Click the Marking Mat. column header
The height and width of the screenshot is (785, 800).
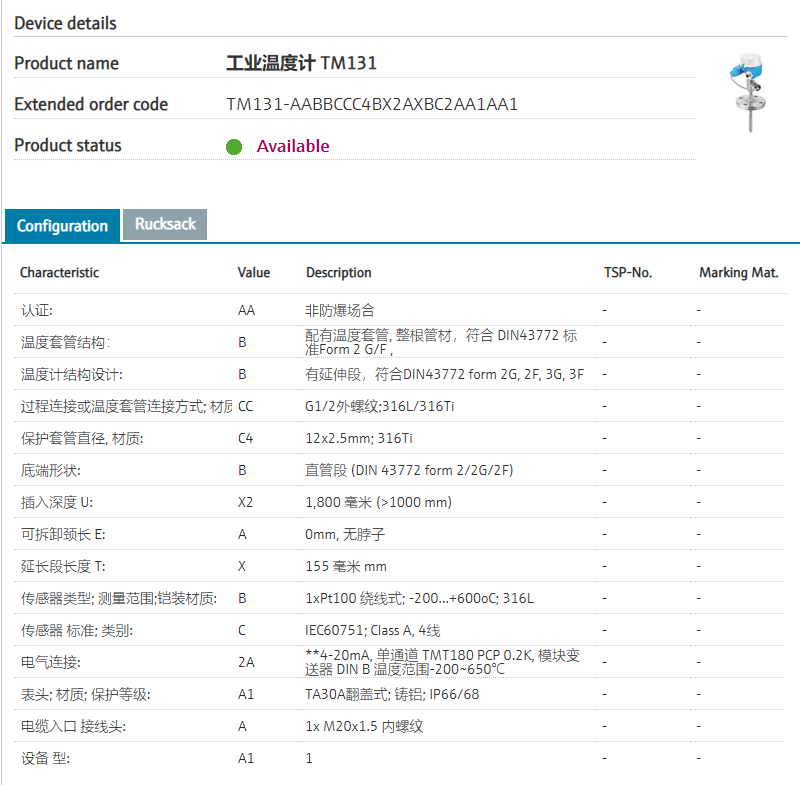pyautogui.click(x=738, y=273)
